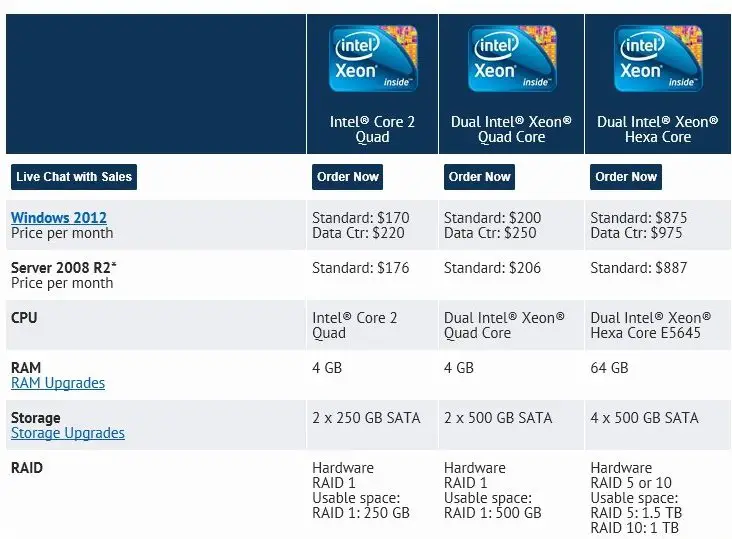The width and height of the screenshot is (732, 539).
Task: Click the Dual Intel Xeon Hexa Core header title
Action: click(x=657, y=129)
